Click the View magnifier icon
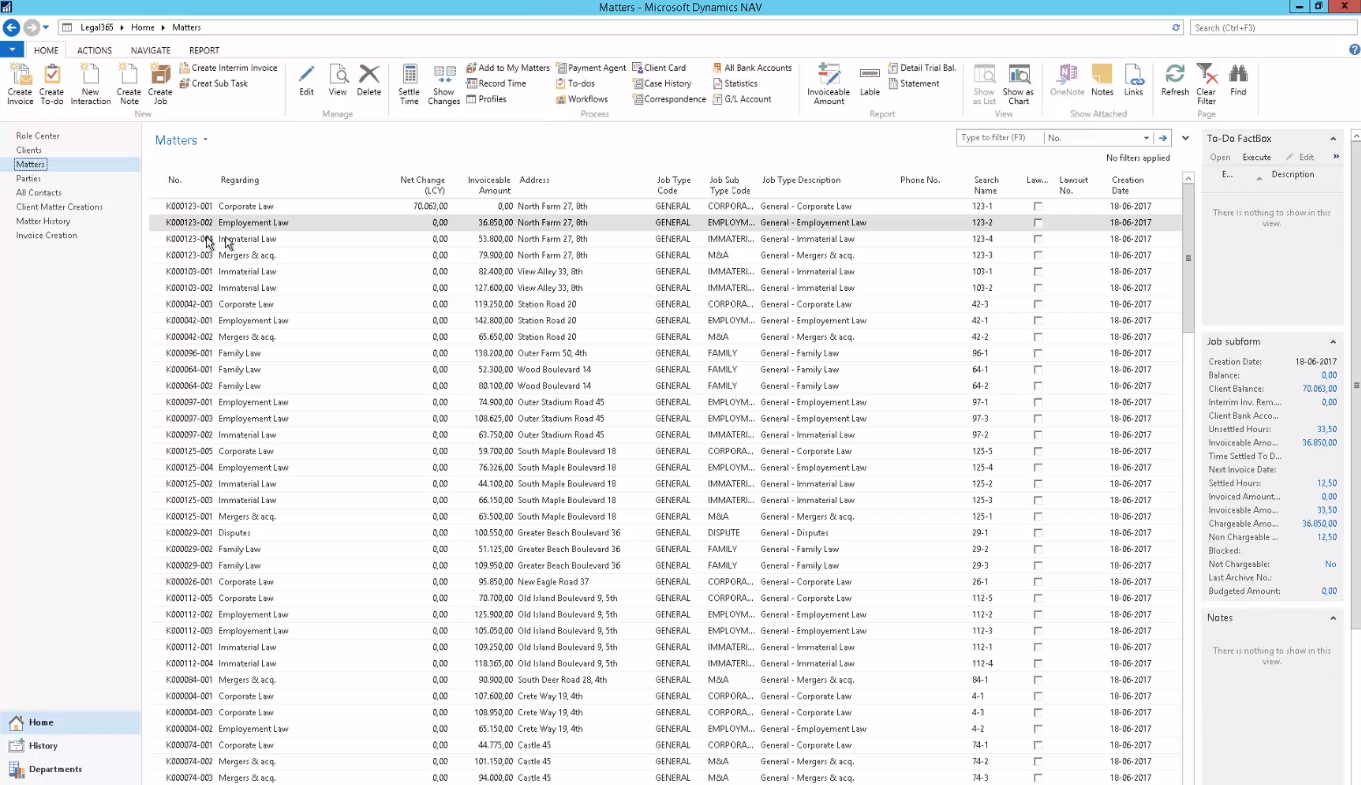Image resolution: width=1361 pixels, height=785 pixels. click(x=338, y=80)
